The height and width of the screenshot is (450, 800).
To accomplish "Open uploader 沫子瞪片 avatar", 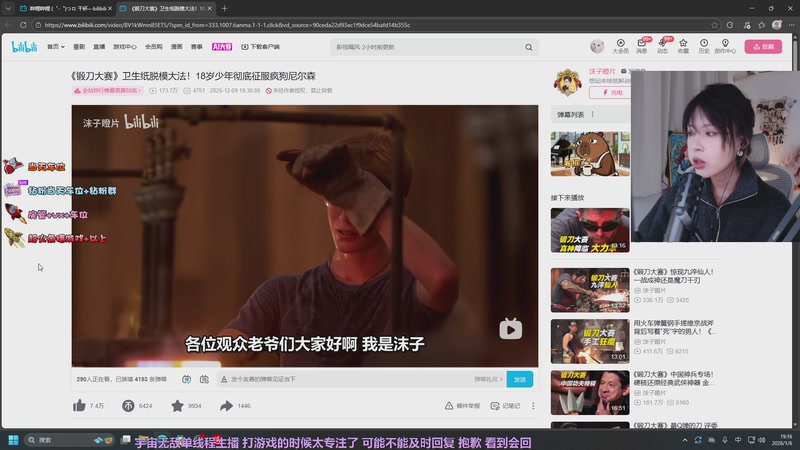I will [567, 82].
